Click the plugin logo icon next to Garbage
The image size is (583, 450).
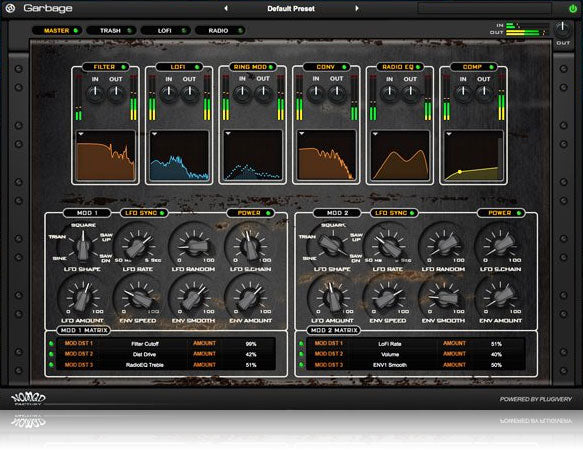tap(10, 8)
